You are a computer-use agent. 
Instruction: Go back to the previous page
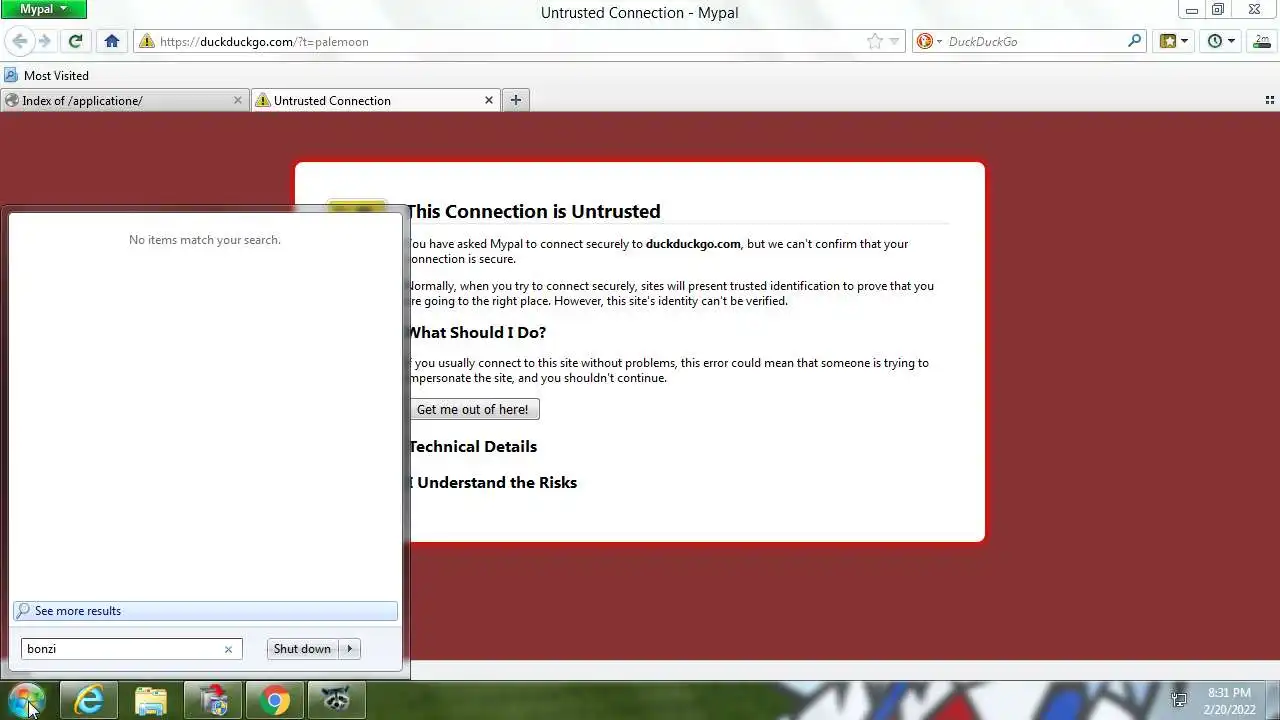tap(19, 41)
